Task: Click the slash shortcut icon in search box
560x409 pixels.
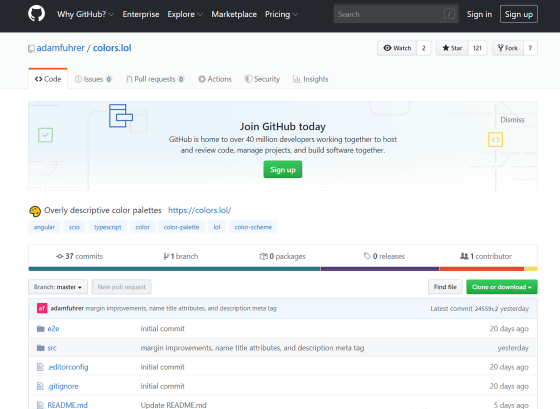Action: [x=449, y=14]
